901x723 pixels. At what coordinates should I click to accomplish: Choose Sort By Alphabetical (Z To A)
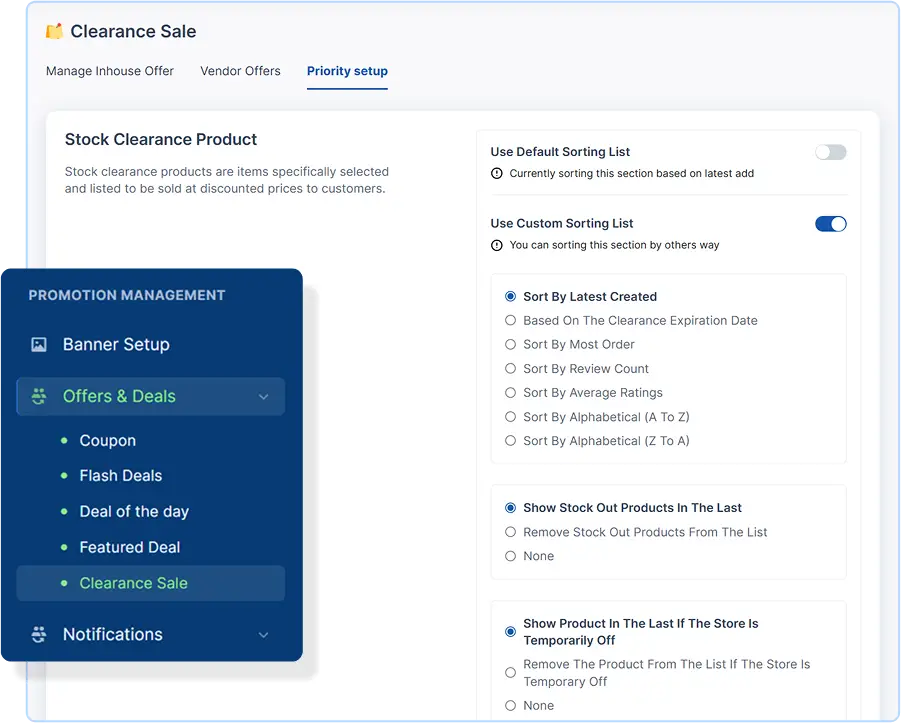pyautogui.click(x=510, y=441)
